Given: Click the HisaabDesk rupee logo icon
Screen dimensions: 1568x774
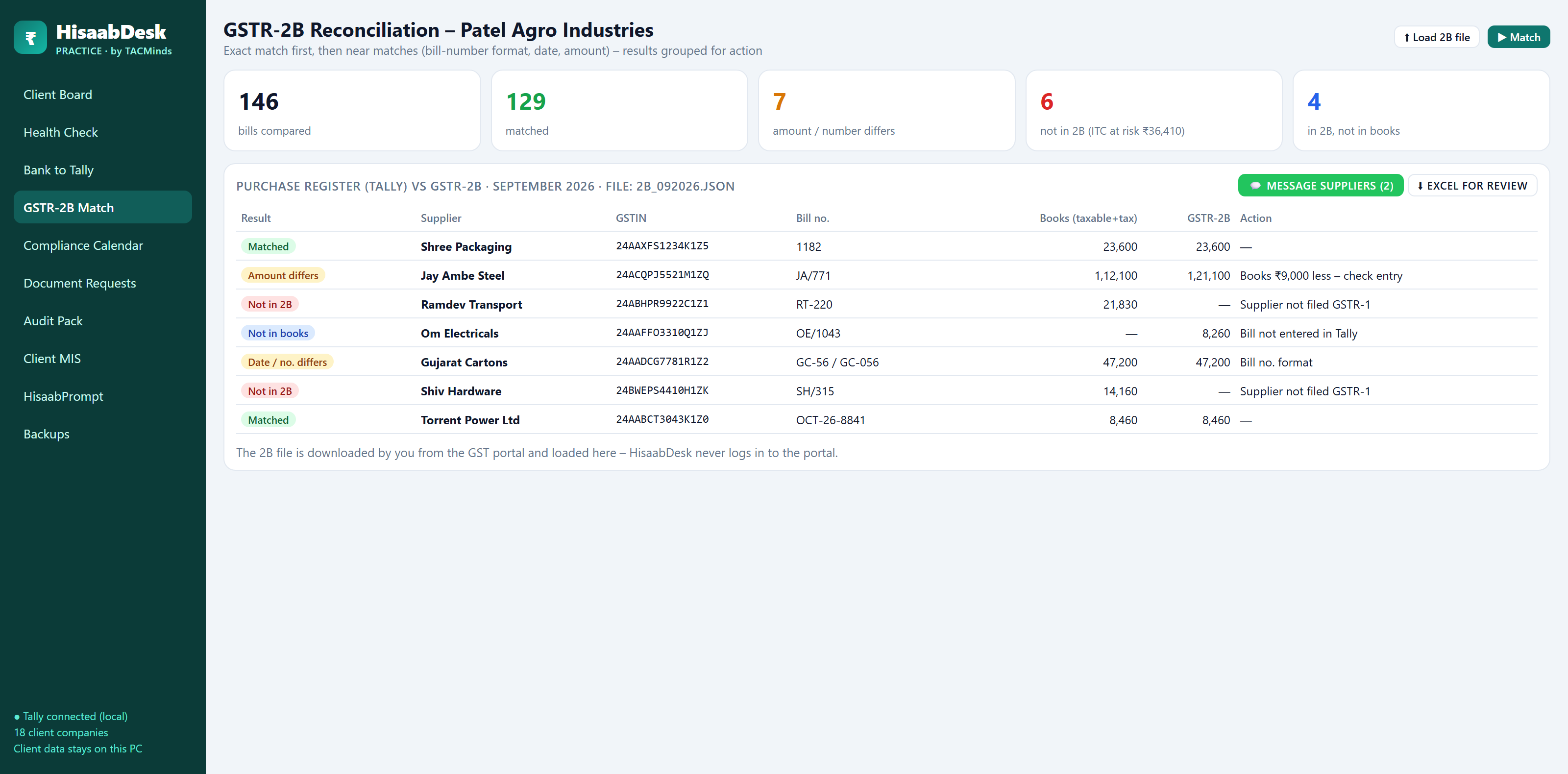Looking at the screenshot, I should [x=30, y=38].
